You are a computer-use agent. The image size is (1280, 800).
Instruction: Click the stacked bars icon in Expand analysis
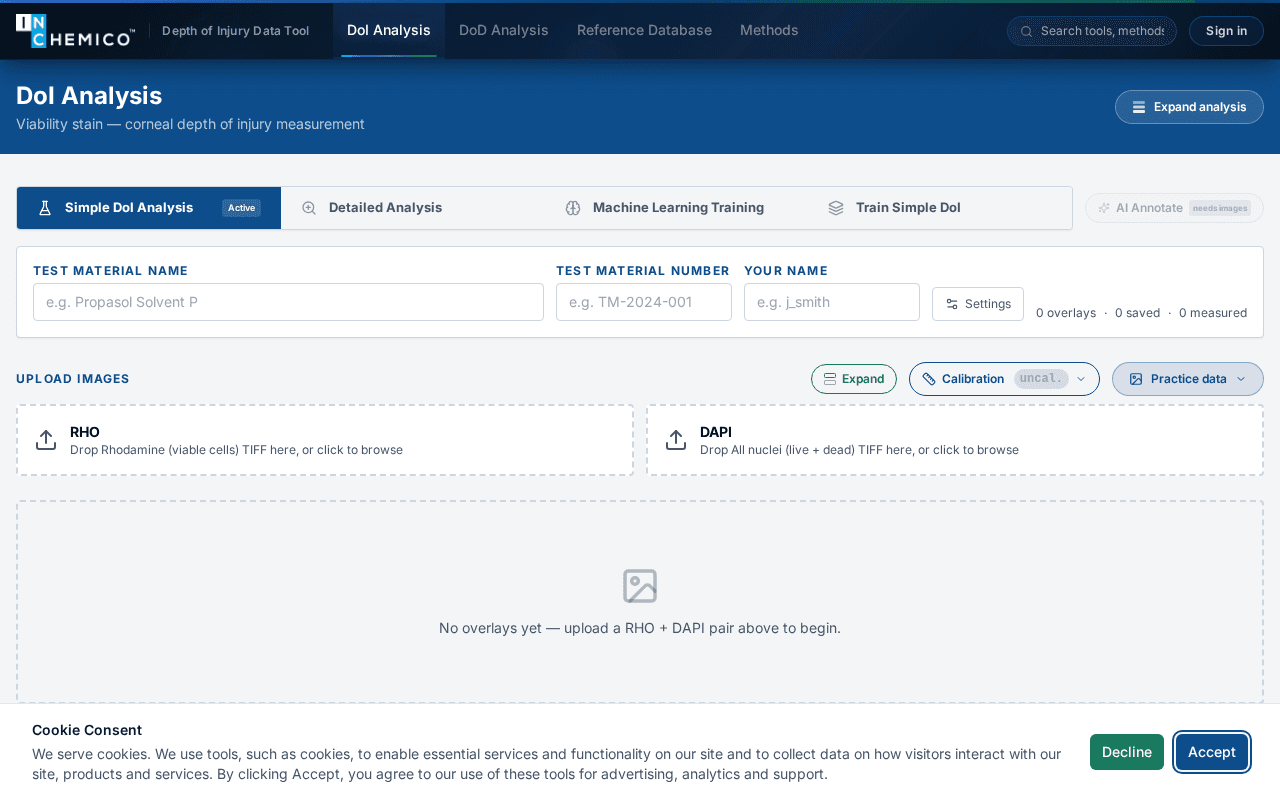[1139, 107]
